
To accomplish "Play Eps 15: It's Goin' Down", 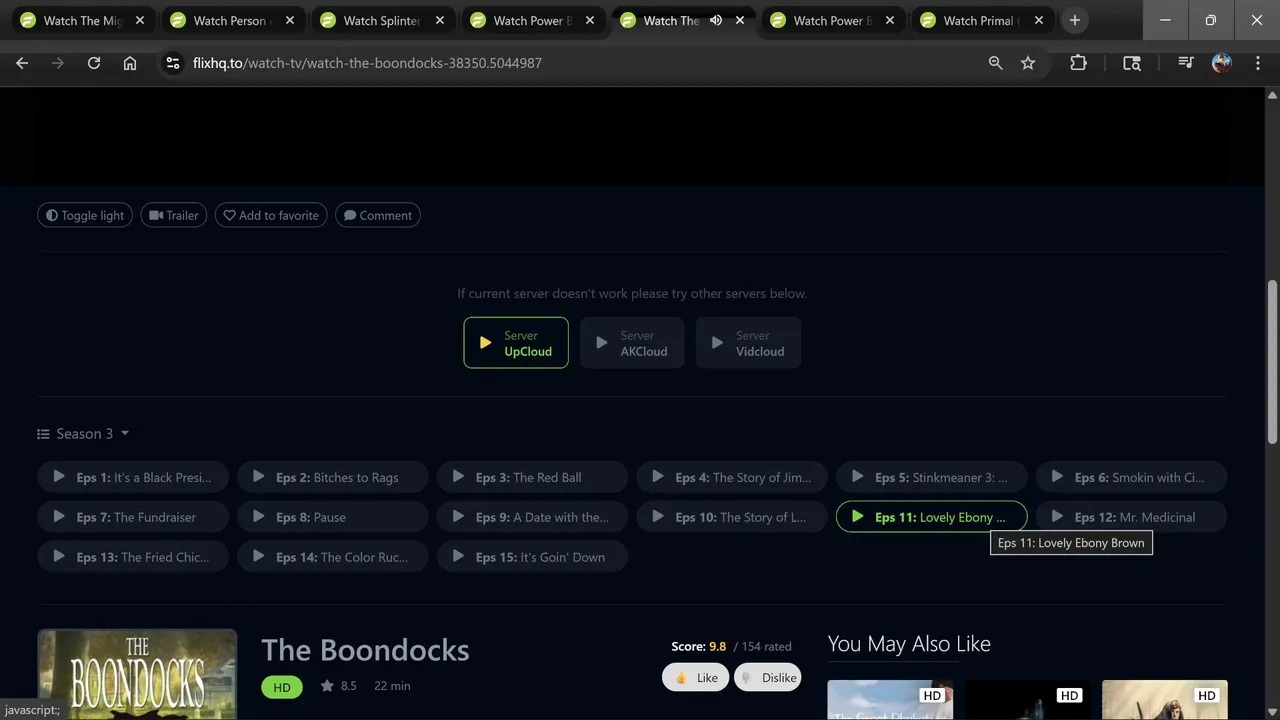I will point(532,557).
